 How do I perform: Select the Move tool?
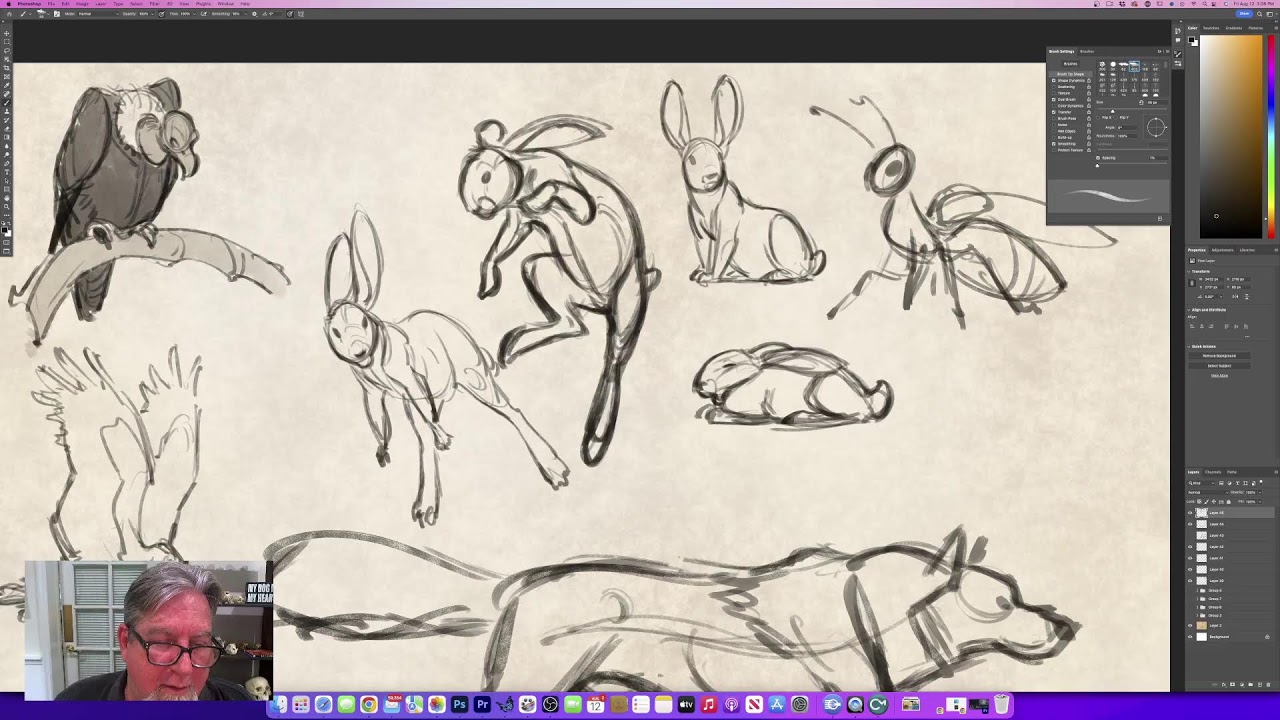(6, 32)
